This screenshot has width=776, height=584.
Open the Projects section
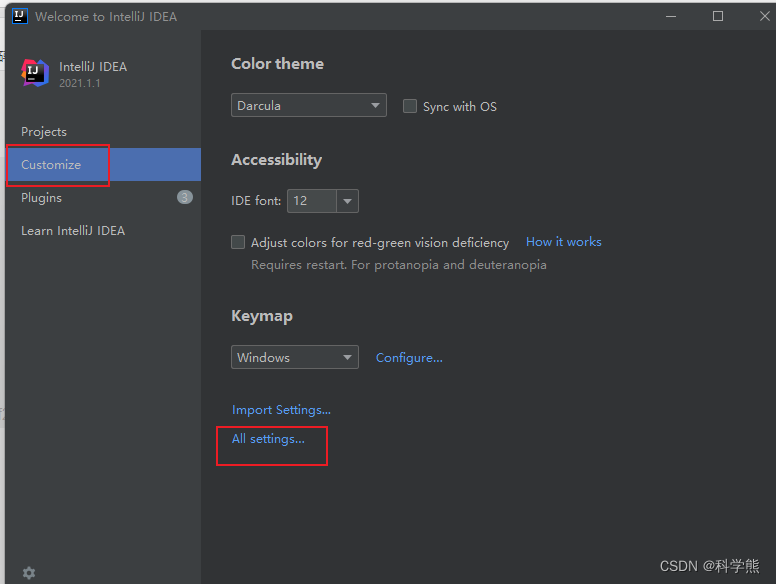click(103, 132)
